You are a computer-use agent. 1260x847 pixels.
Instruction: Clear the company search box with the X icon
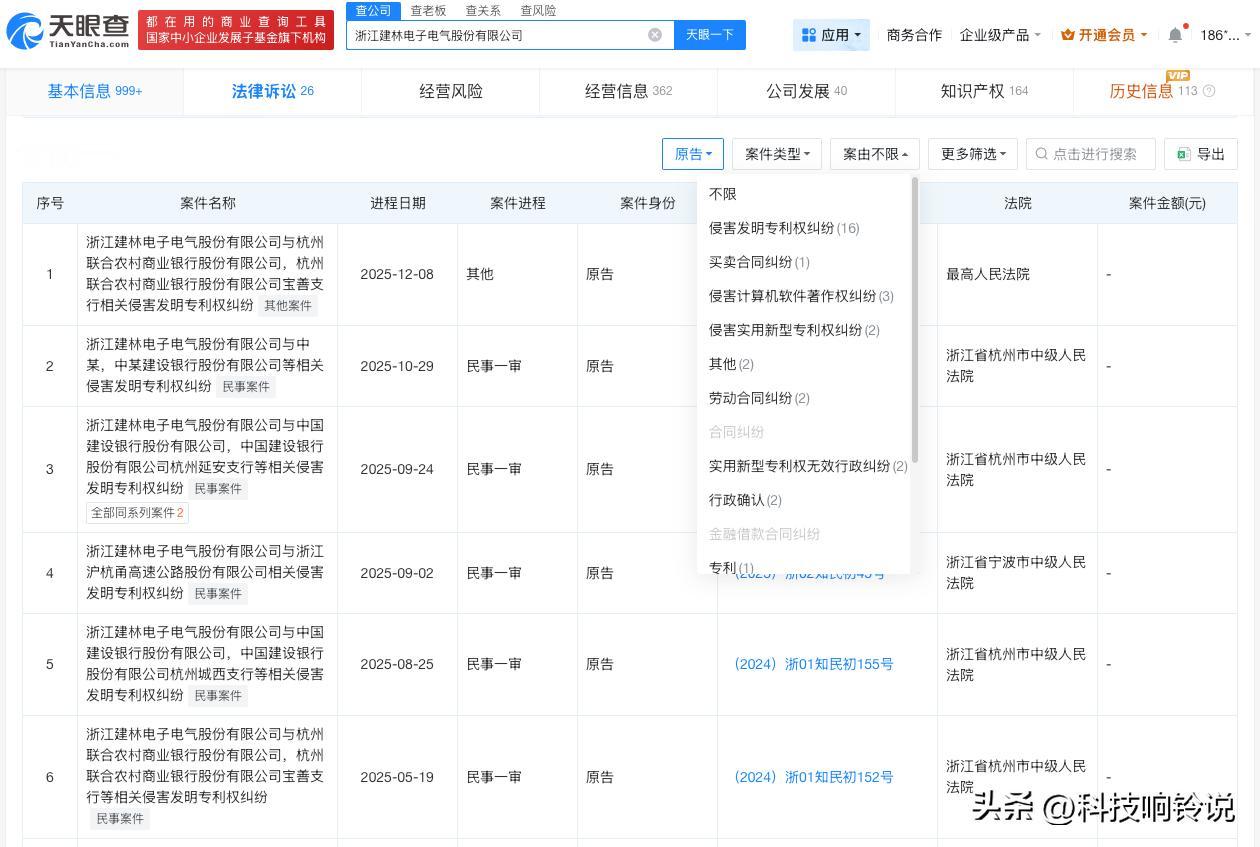[x=655, y=34]
